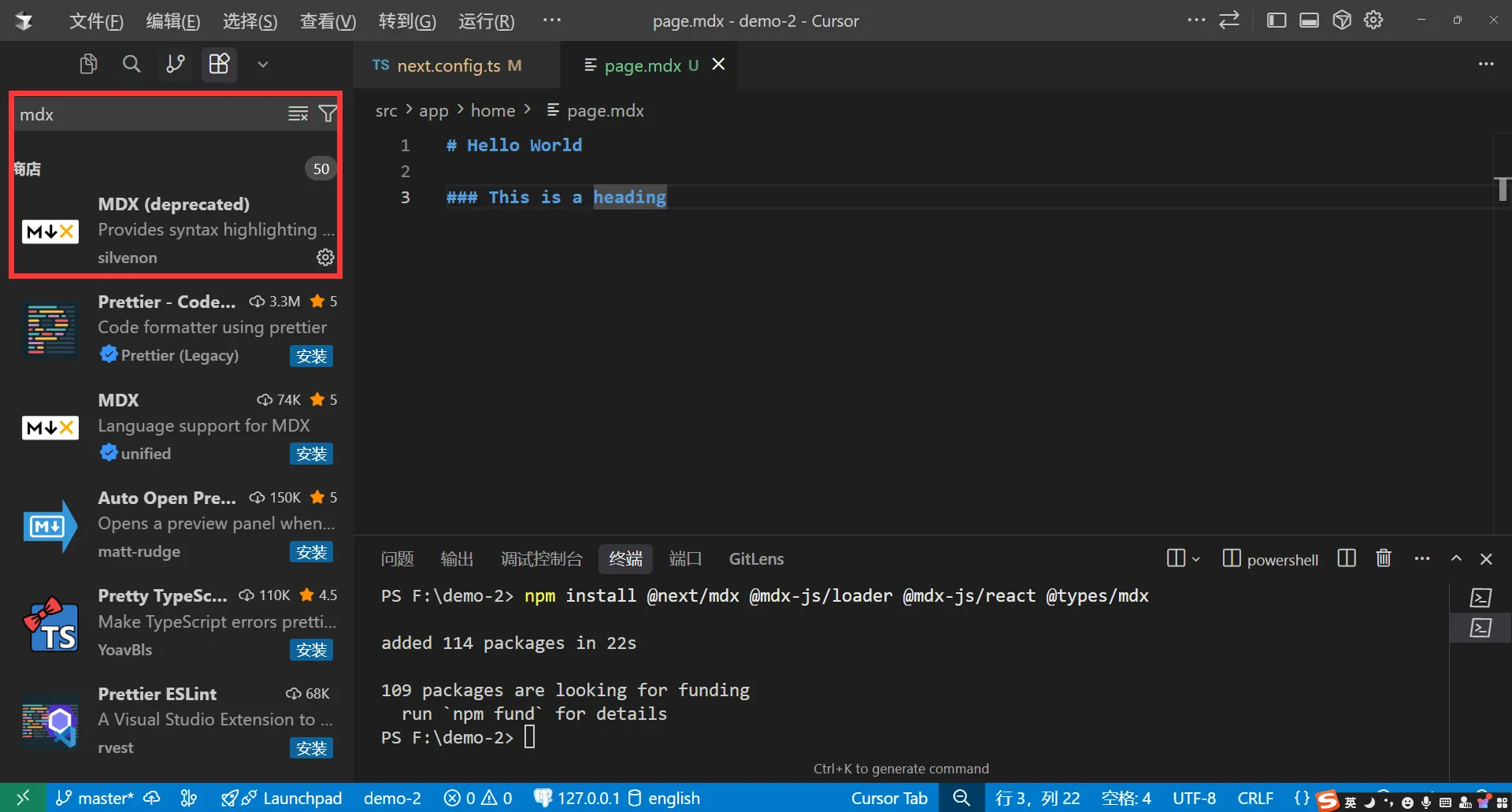The image size is (1512, 812).
Task: Open the terminal layout dropdown arrow
Action: pos(1196,559)
